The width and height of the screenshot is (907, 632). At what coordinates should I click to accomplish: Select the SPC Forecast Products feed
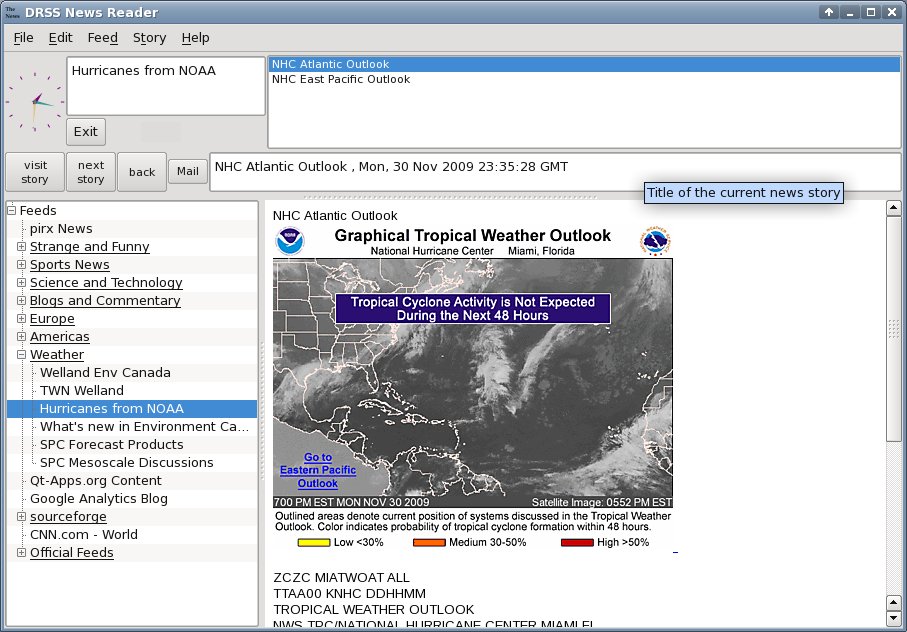(x=112, y=444)
